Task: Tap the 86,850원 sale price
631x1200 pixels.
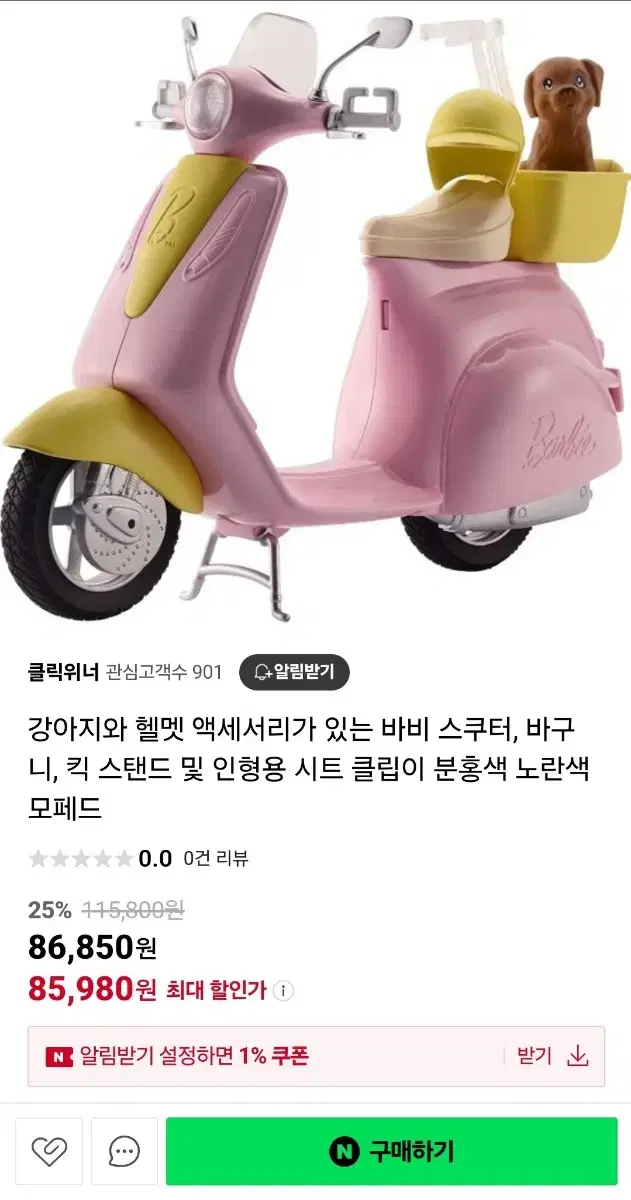Action: pyautogui.click(x=92, y=946)
